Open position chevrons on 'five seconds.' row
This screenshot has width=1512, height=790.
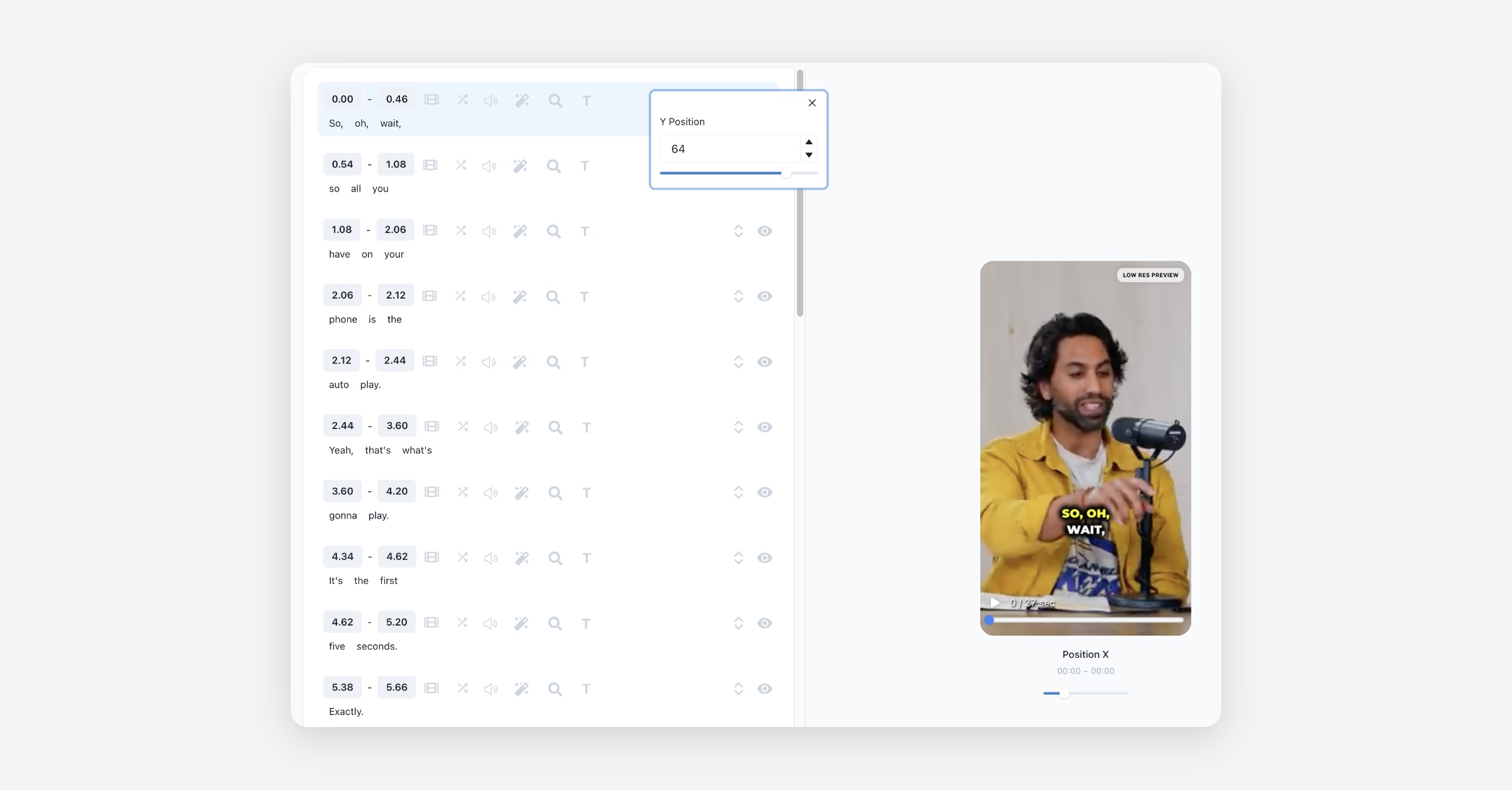pyautogui.click(x=738, y=623)
